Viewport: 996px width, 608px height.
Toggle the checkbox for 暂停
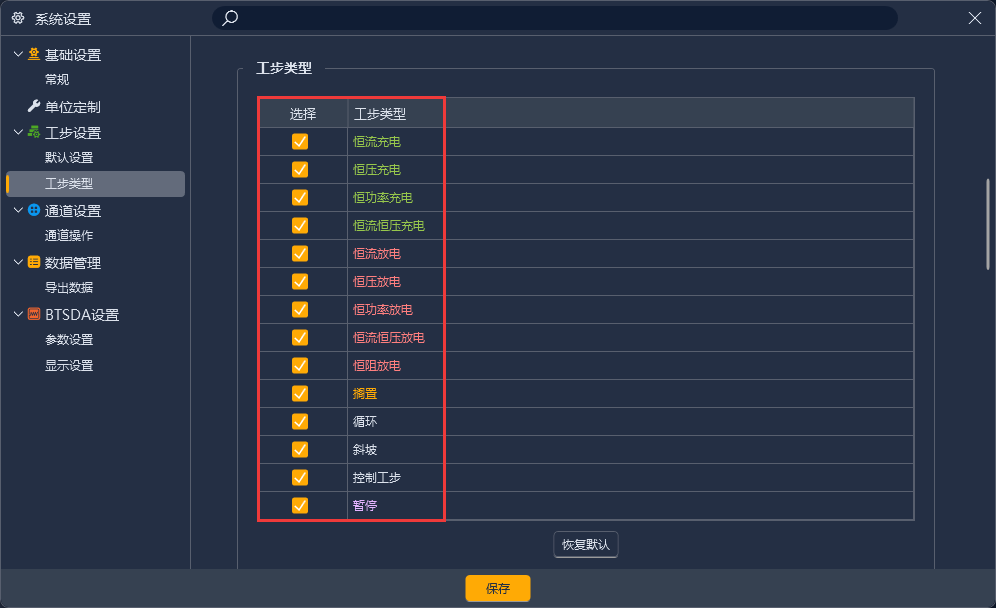pos(300,505)
